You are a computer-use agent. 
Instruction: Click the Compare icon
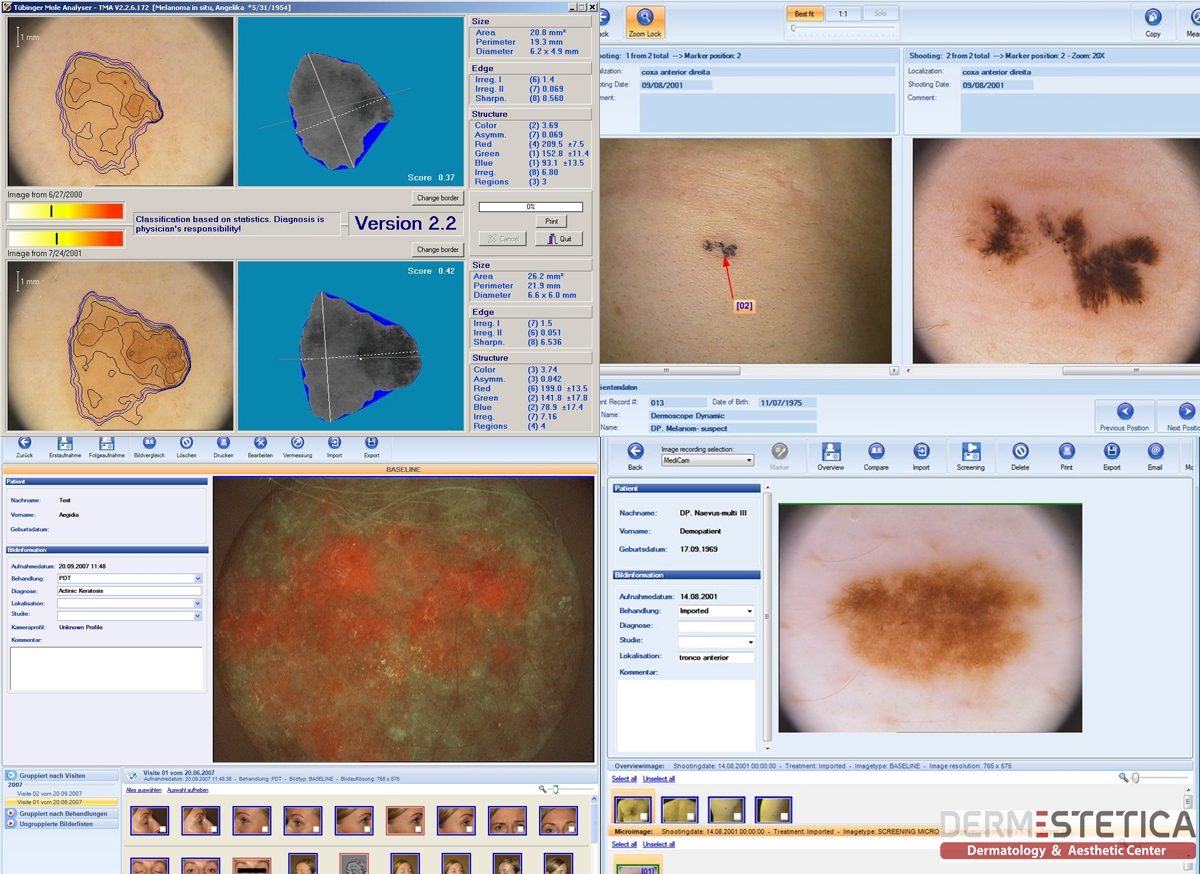point(876,452)
